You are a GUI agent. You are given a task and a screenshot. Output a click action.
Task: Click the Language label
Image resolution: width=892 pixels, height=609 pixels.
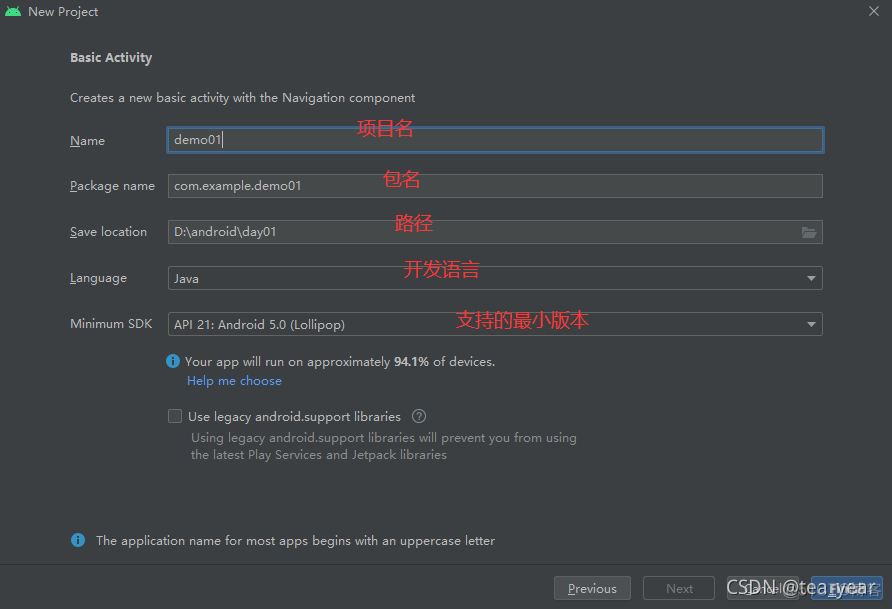click(x=98, y=278)
